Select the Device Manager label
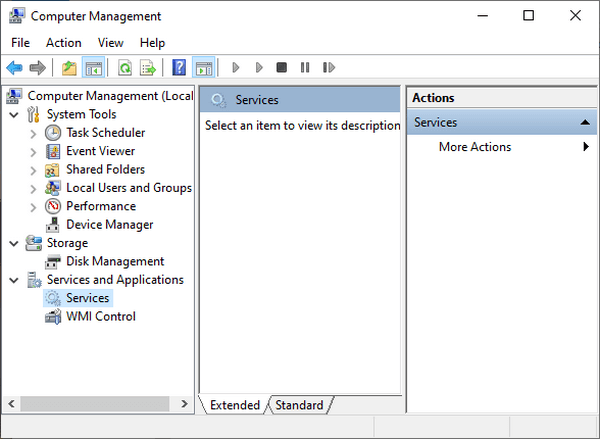This screenshot has width=600, height=439. click(109, 225)
